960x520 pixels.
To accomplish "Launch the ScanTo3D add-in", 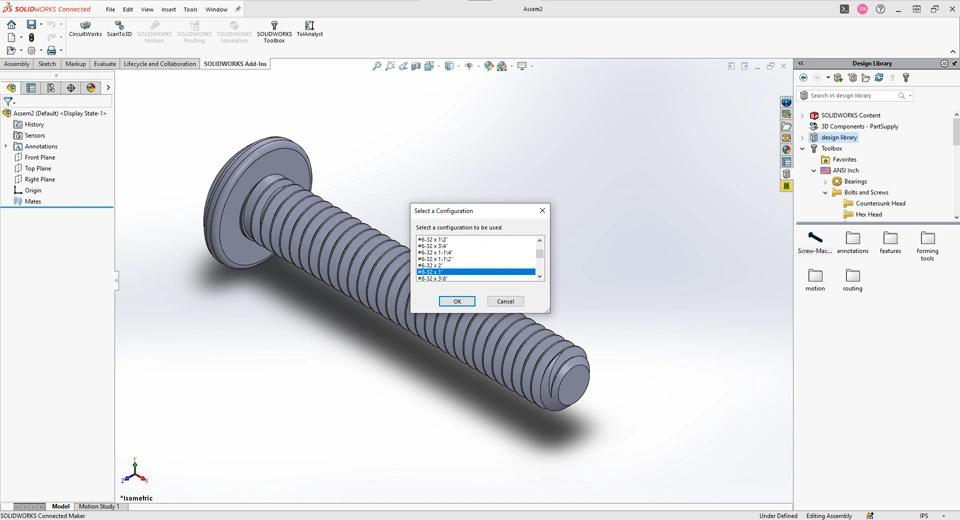I will click(119, 29).
